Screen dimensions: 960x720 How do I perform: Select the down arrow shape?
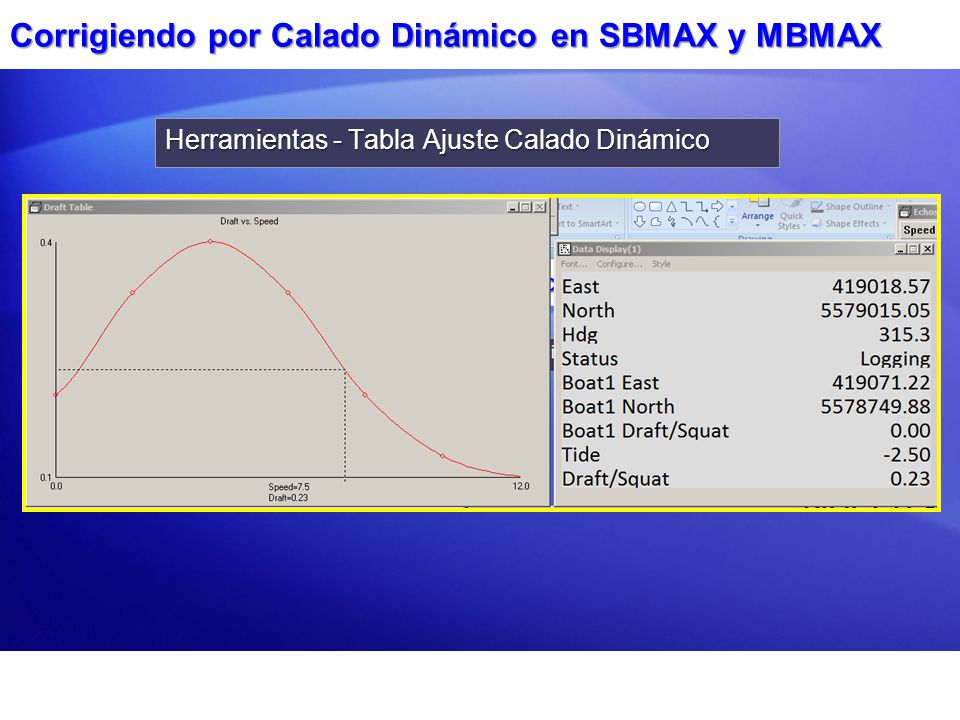pos(640,222)
